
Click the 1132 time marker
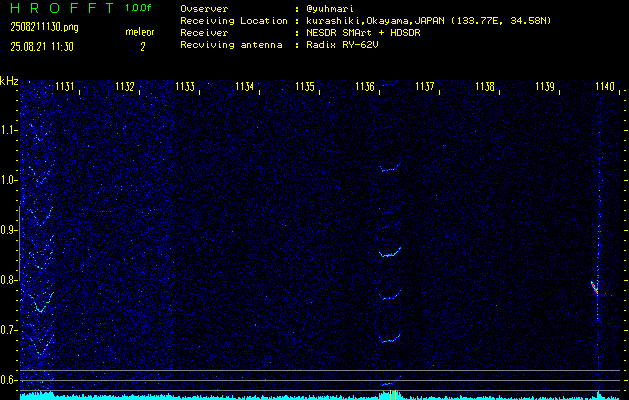[x=124, y=86]
